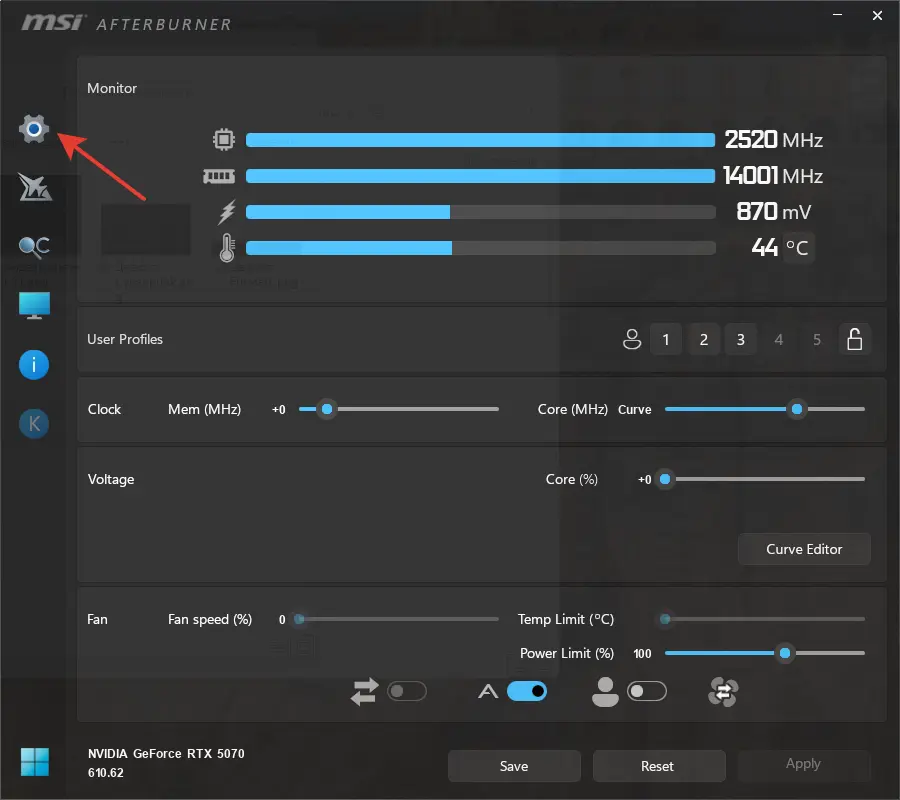Click the user-defined fan person icon
Viewport: 900px width, 800px height.
click(605, 692)
